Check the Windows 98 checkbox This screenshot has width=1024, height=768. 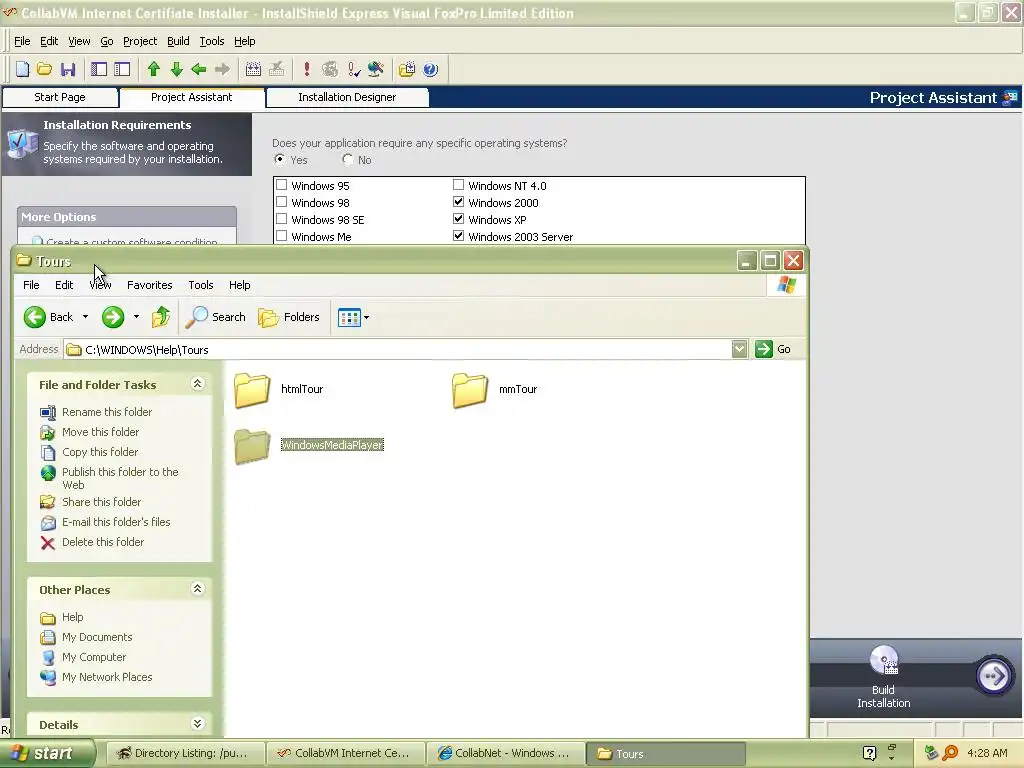point(281,202)
